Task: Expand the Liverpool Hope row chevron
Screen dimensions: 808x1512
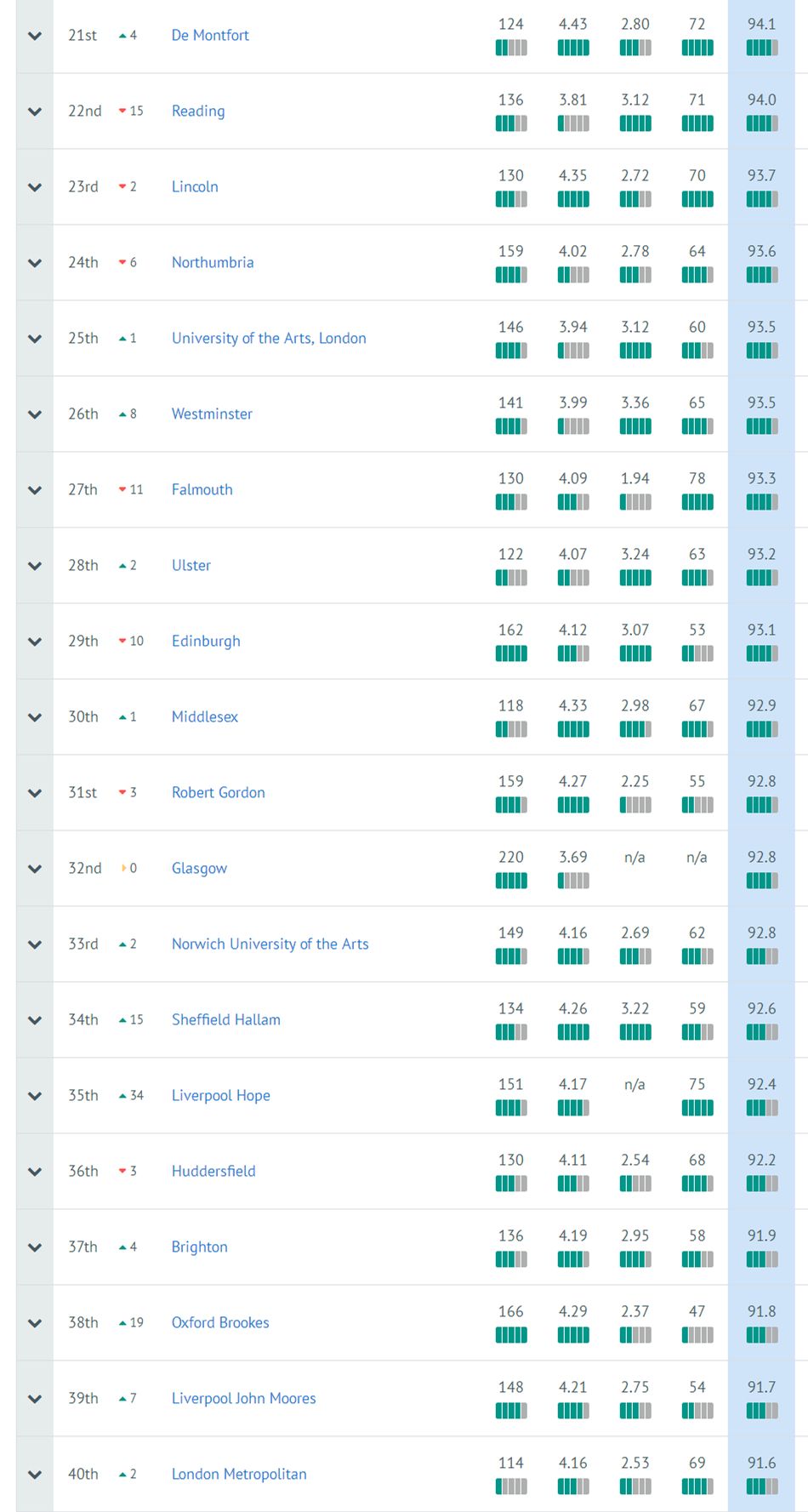Action: tap(35, 1096)
